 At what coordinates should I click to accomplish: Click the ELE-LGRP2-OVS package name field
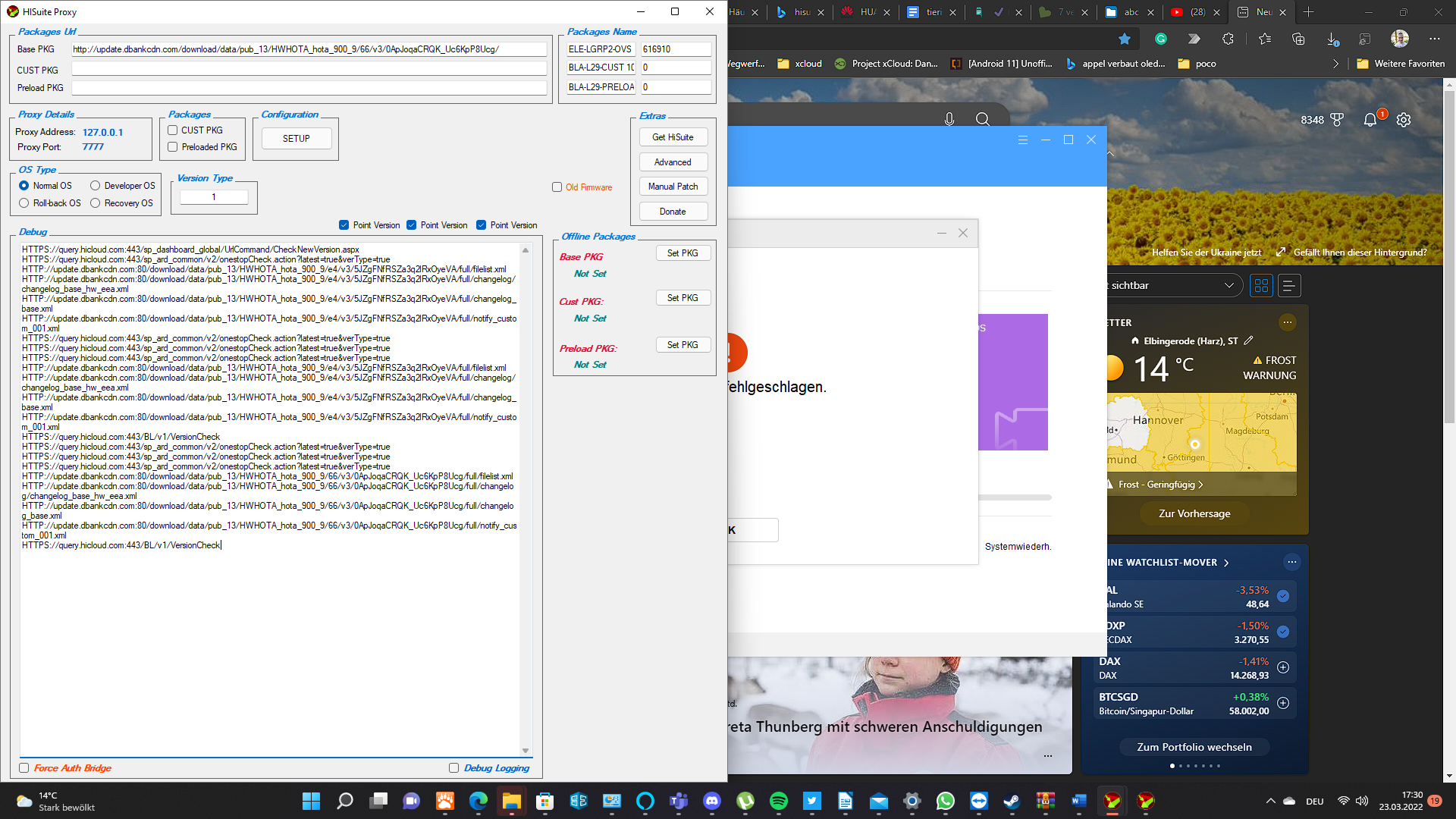[x=601, y=49]
